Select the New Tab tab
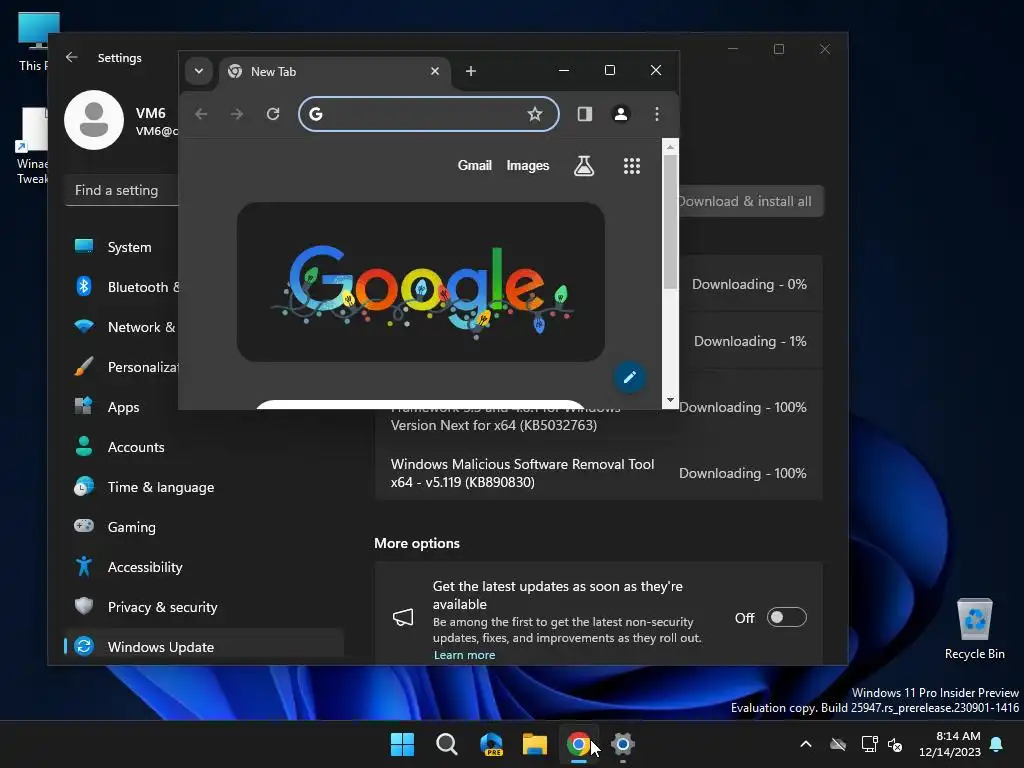This screenshot has width=1024, height=768. click(335, 71)
